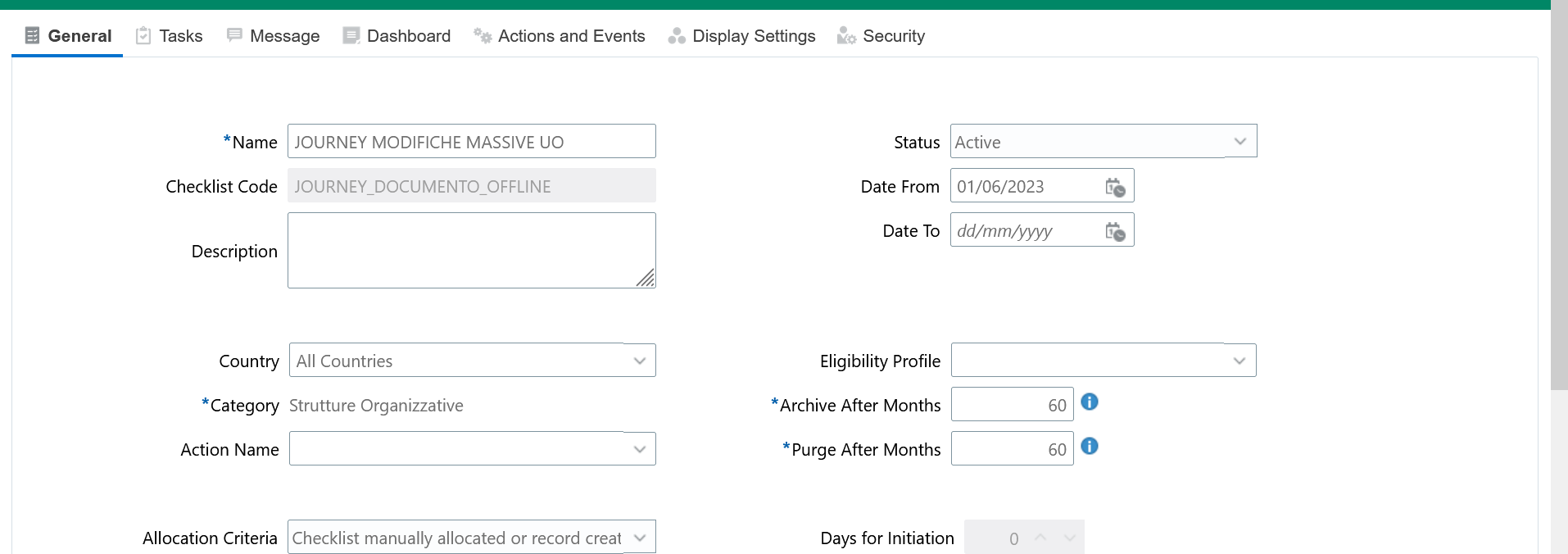
Task: Switch to Display Settings tab
Action: [x=742, y=36]
